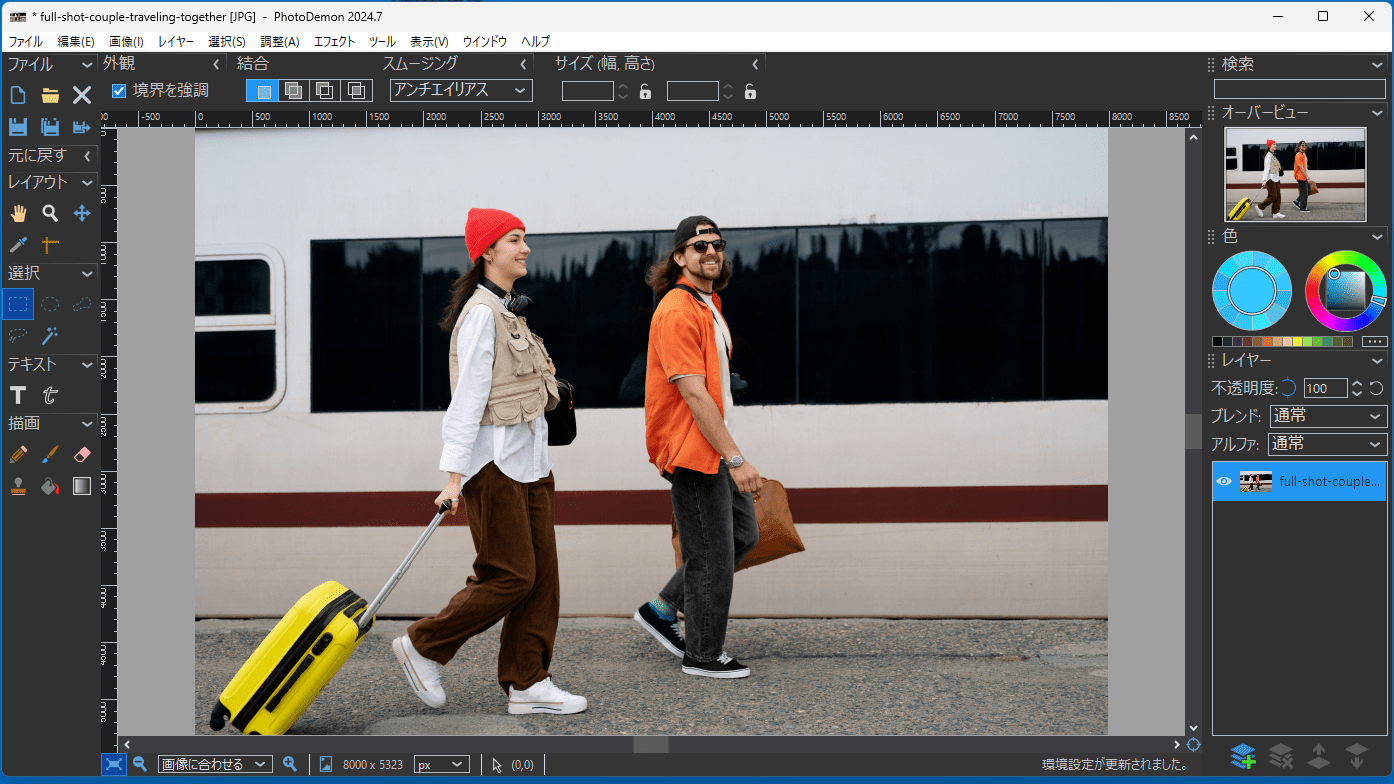This screenshot has height=784, width=1394.
Task: Select the Clone stamp tool
Action: 17,486
